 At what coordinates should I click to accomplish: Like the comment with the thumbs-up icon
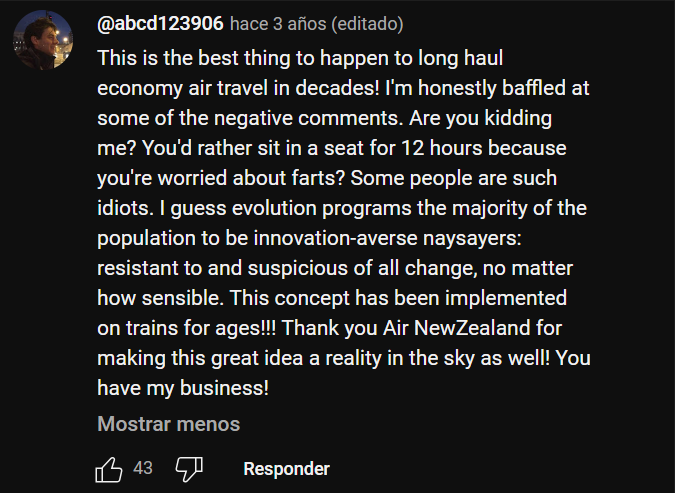click(x=108, y=469)
